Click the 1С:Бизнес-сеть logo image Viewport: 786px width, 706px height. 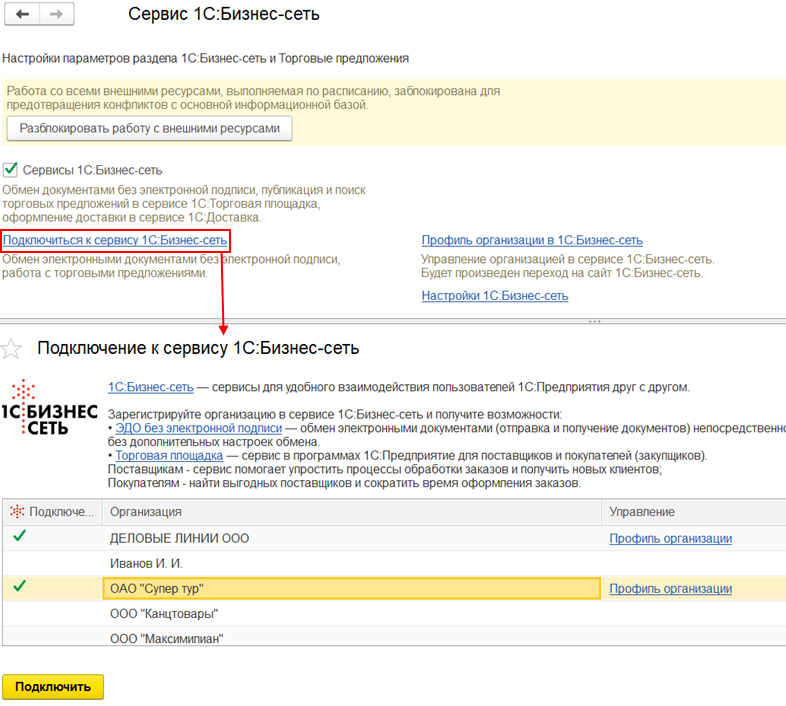click(x=49, y=406)
